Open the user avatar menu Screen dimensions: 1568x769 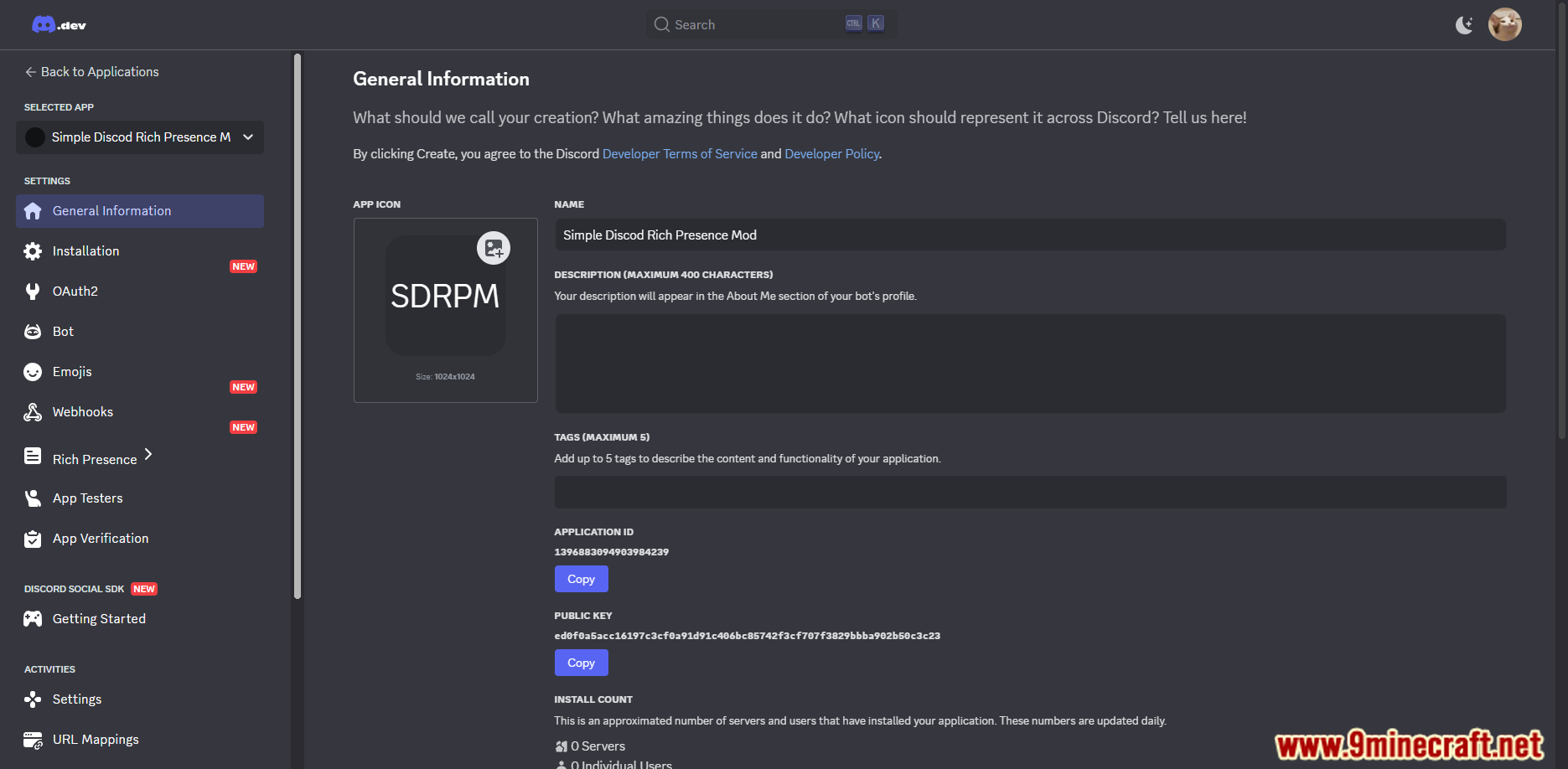[x=1504, y=24]
